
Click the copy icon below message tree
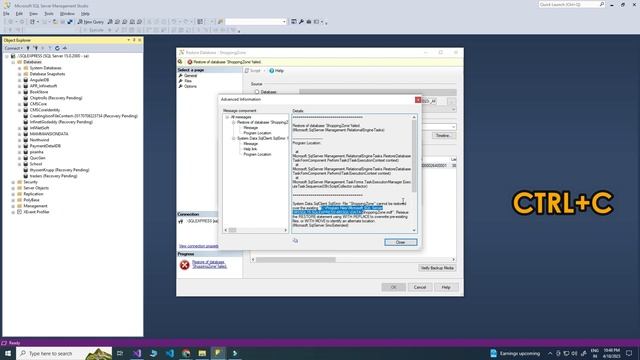pyautogui.click(x=295, y=241)
